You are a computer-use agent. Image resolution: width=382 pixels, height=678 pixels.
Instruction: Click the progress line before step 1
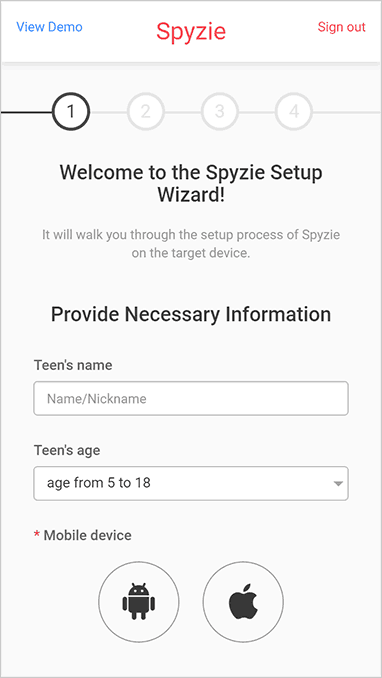tap(26, 112)
